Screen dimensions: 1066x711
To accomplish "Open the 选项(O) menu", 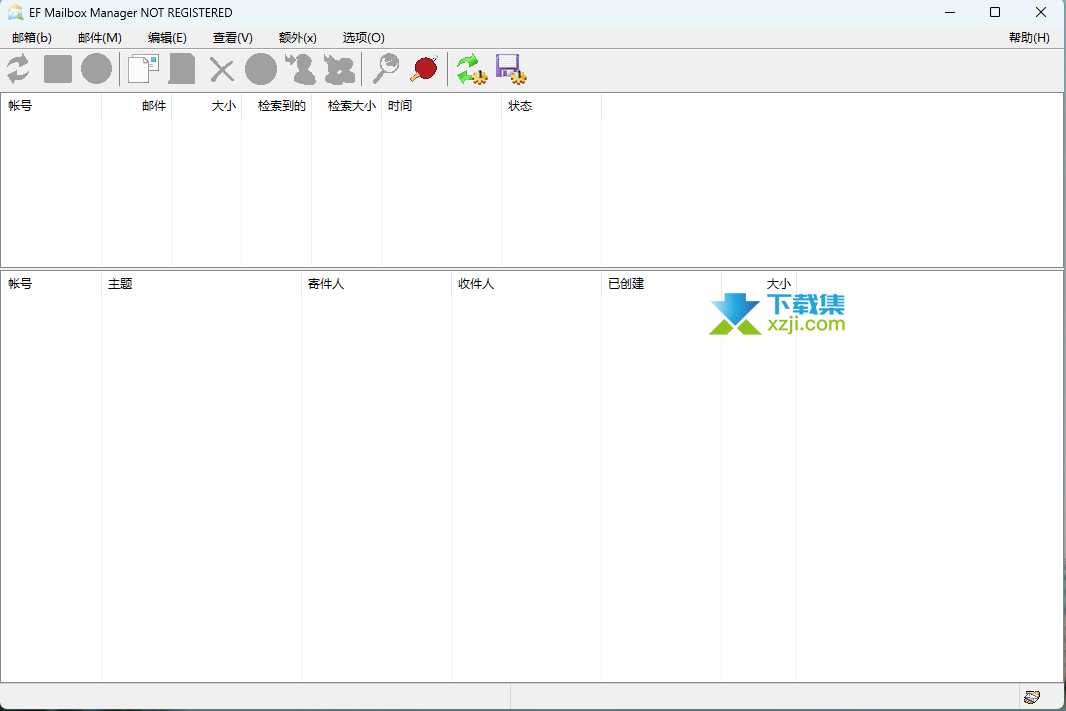I will point(363,38).
